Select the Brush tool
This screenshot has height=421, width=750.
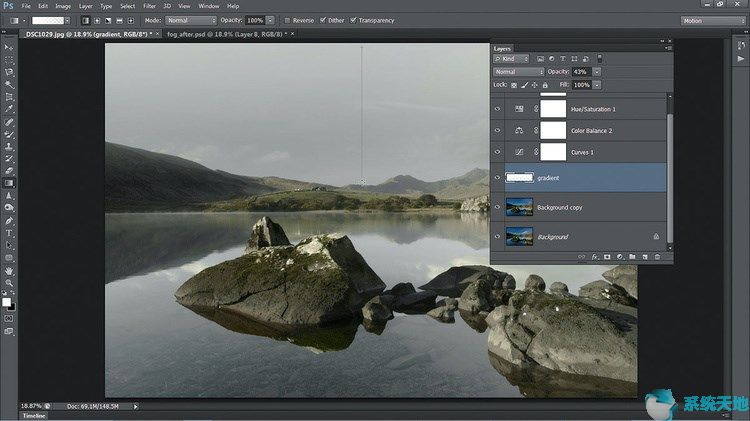(9, 134)
